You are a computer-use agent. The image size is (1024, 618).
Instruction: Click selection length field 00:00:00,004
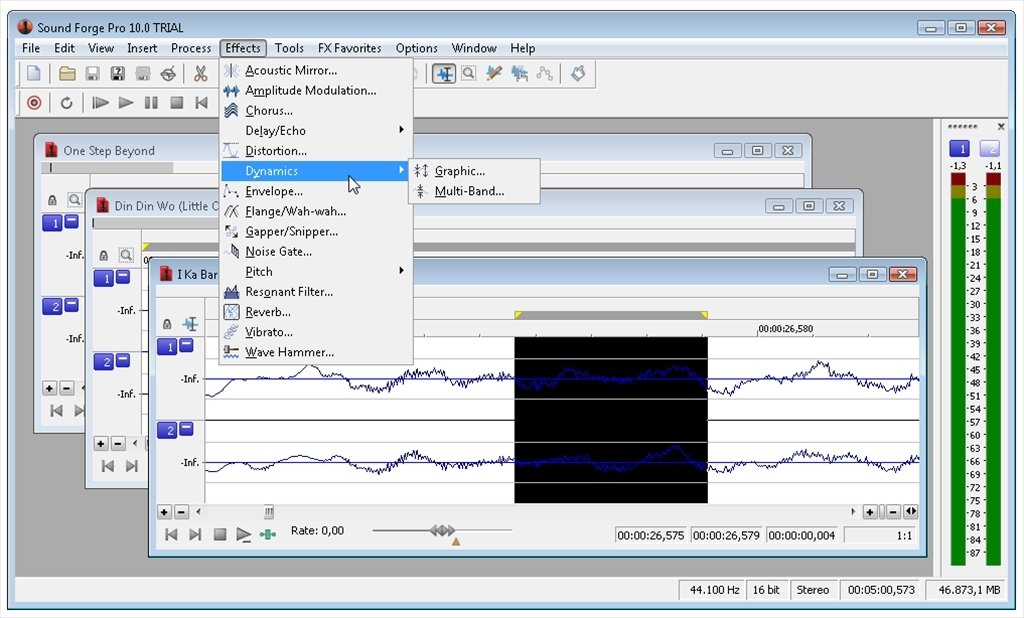801,536
